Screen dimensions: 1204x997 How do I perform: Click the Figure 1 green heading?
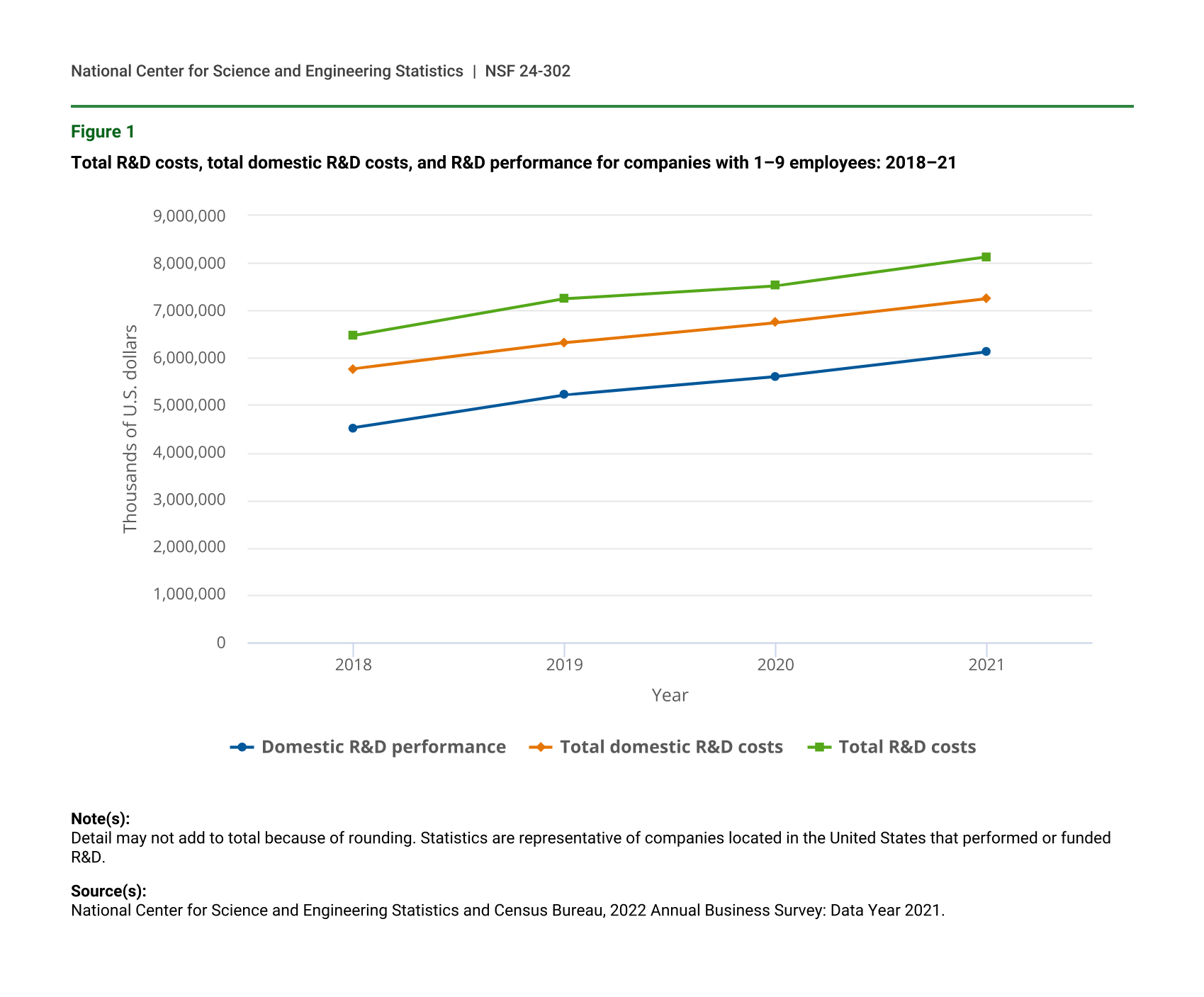click(x=103, y=132)
